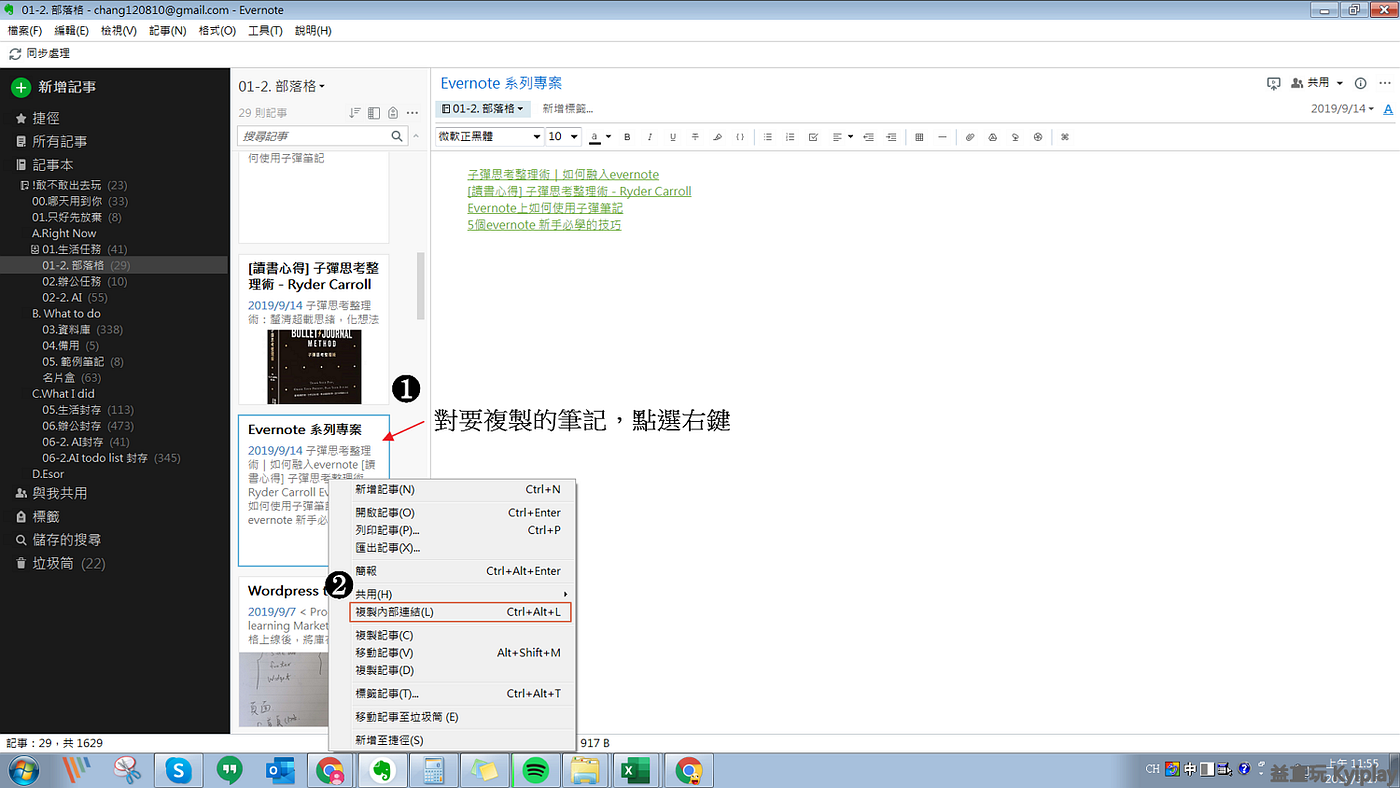Image resolution: width=1400 pixels, height=788 pixels.
Task: Open sort options icon in note list
Action: pos(355,113)
